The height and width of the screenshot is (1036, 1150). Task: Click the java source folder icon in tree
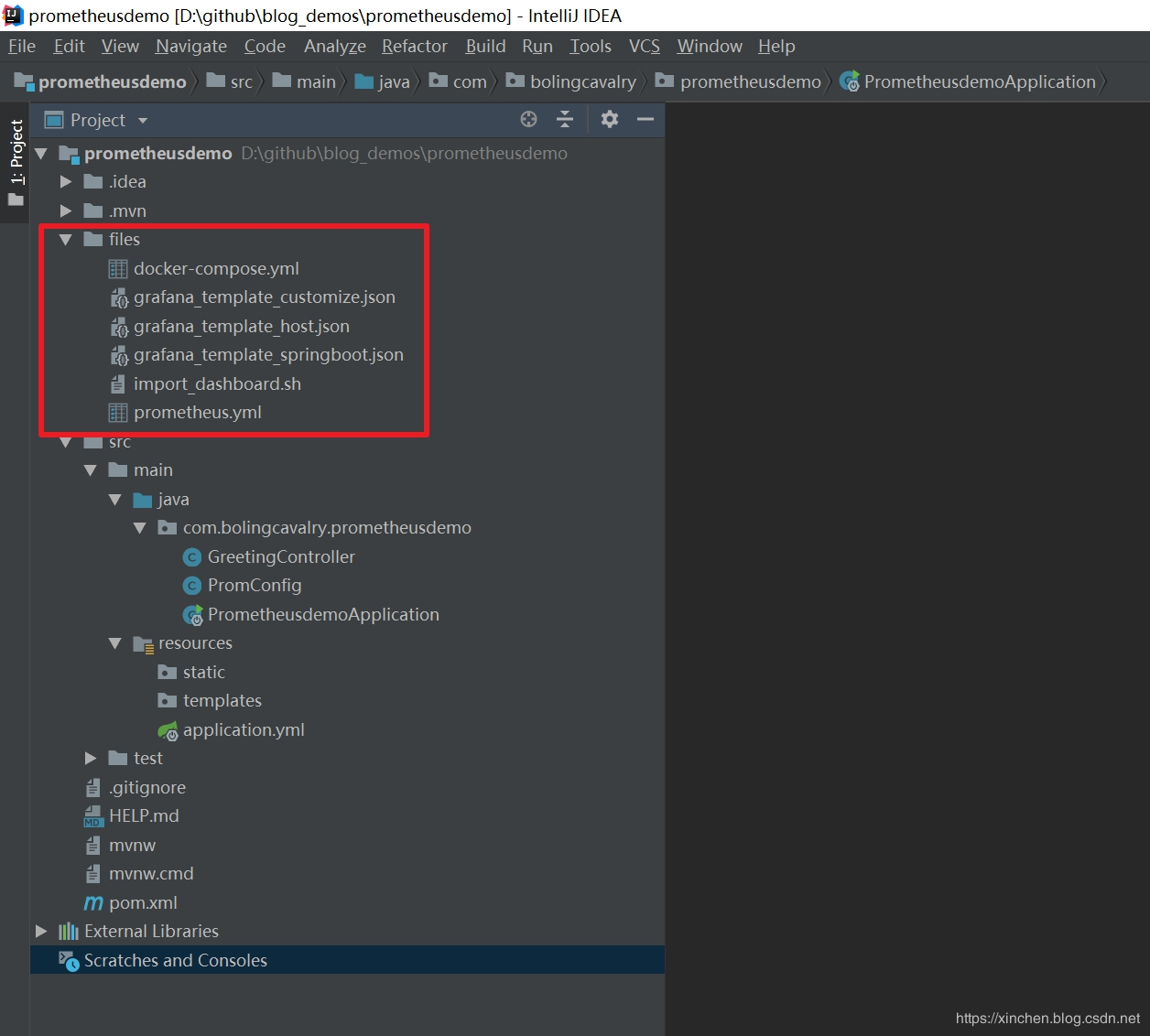click(142, 500)
